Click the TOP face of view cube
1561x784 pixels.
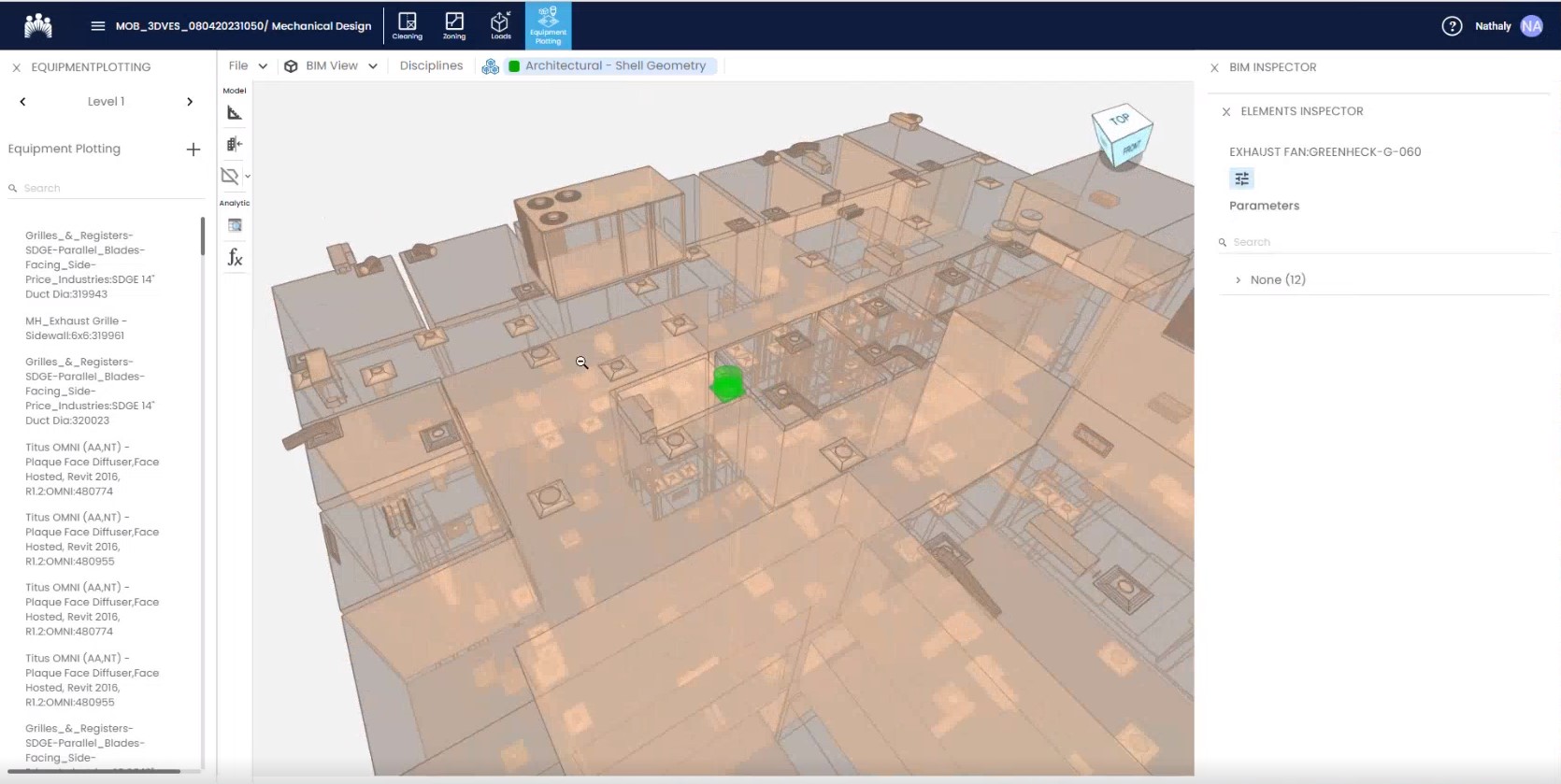1120,120
